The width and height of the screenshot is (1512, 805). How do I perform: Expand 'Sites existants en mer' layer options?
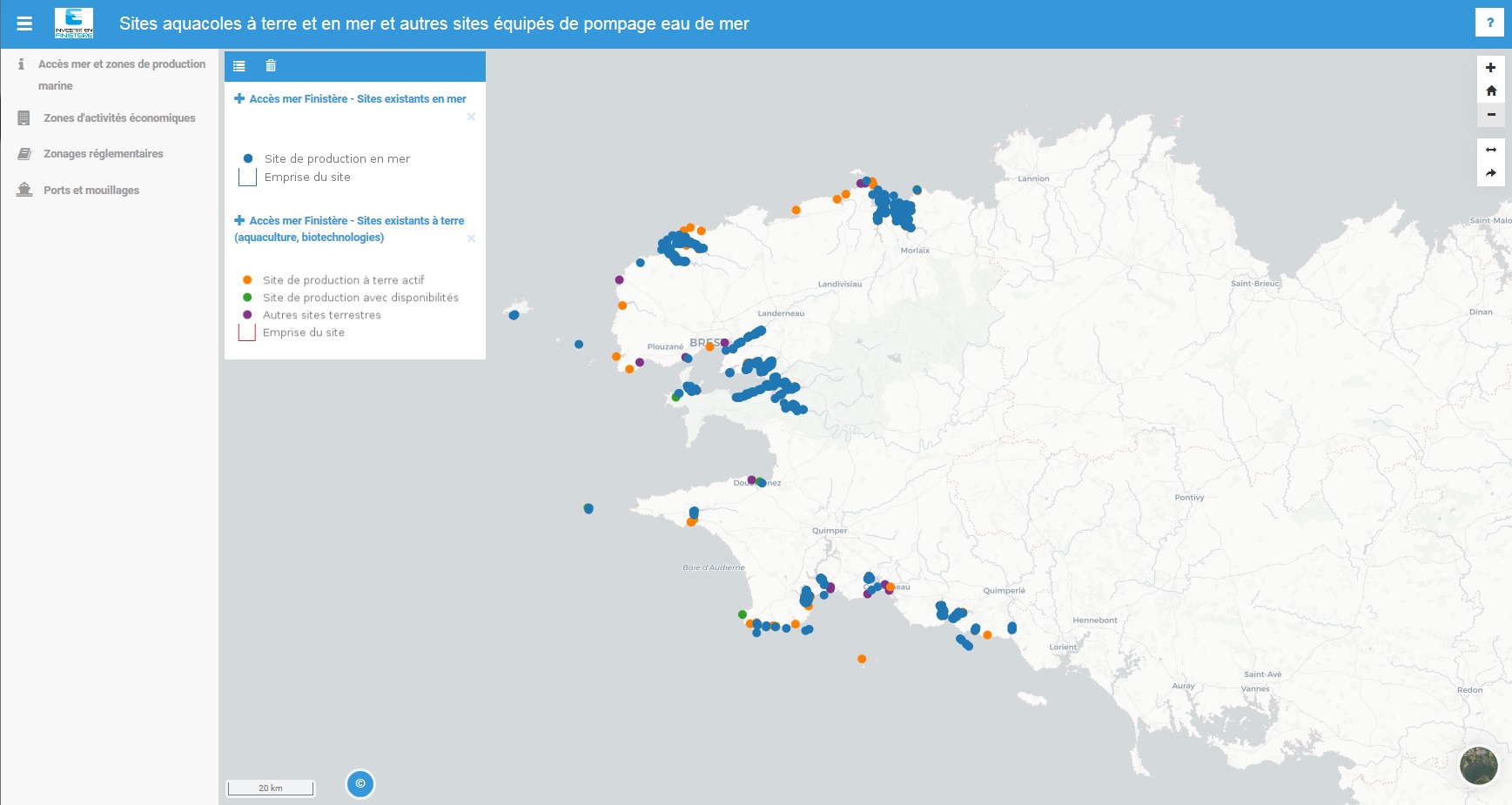pyautogui.click(x=239, y=99)
